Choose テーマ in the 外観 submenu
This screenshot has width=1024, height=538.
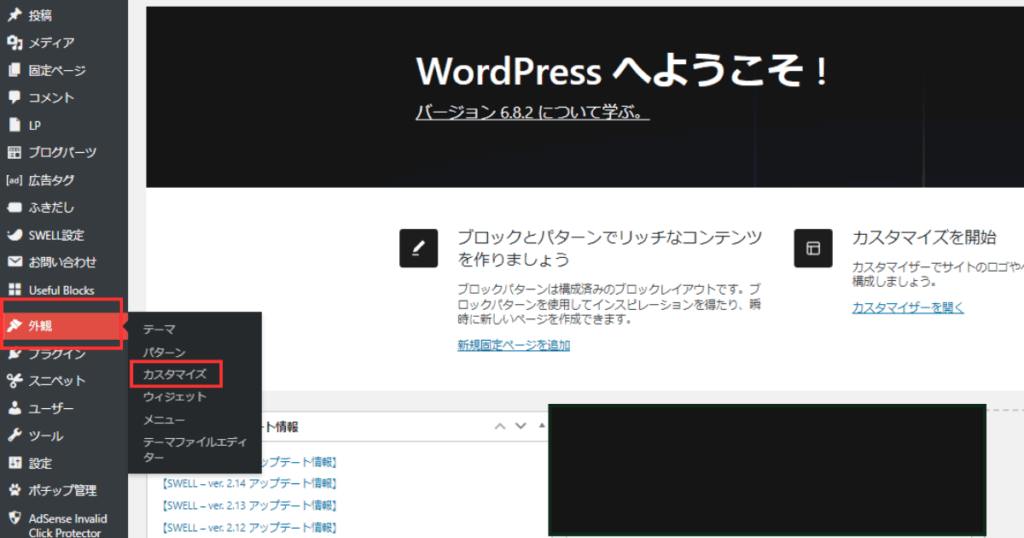[x=159, y=329]
